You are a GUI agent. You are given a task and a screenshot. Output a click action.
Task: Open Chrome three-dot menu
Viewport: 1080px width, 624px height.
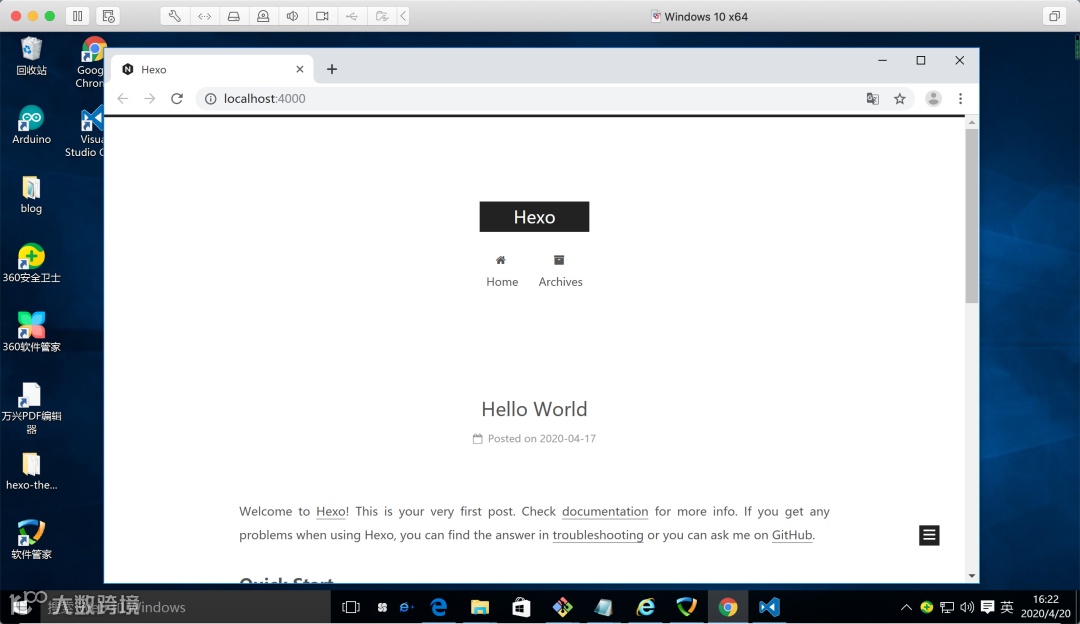960,98
